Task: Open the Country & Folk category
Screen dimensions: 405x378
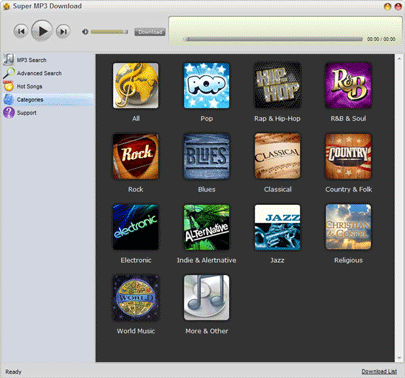Action: 348,156
